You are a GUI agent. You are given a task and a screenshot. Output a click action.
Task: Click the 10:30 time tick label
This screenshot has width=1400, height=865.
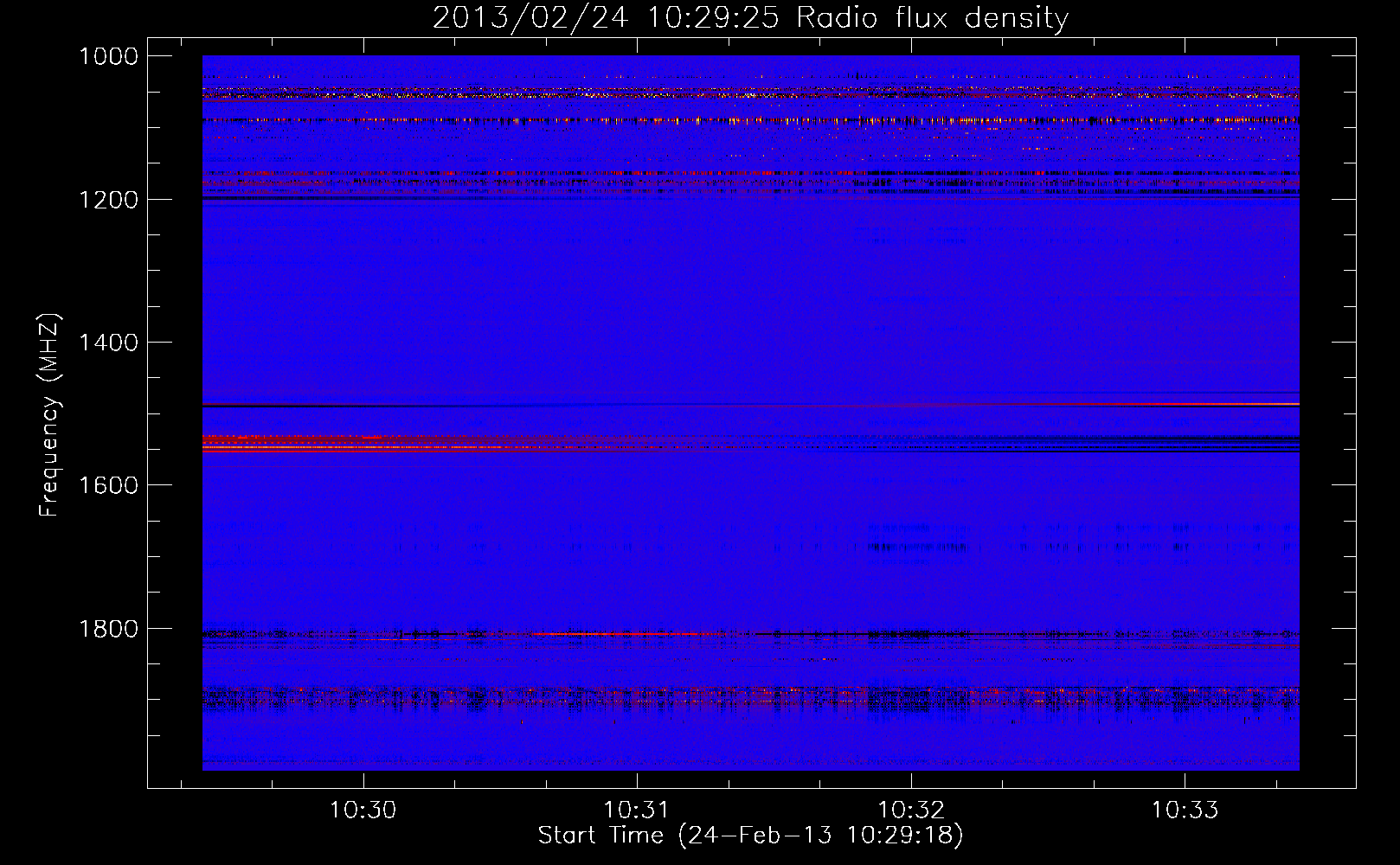(x=363, y=811)
